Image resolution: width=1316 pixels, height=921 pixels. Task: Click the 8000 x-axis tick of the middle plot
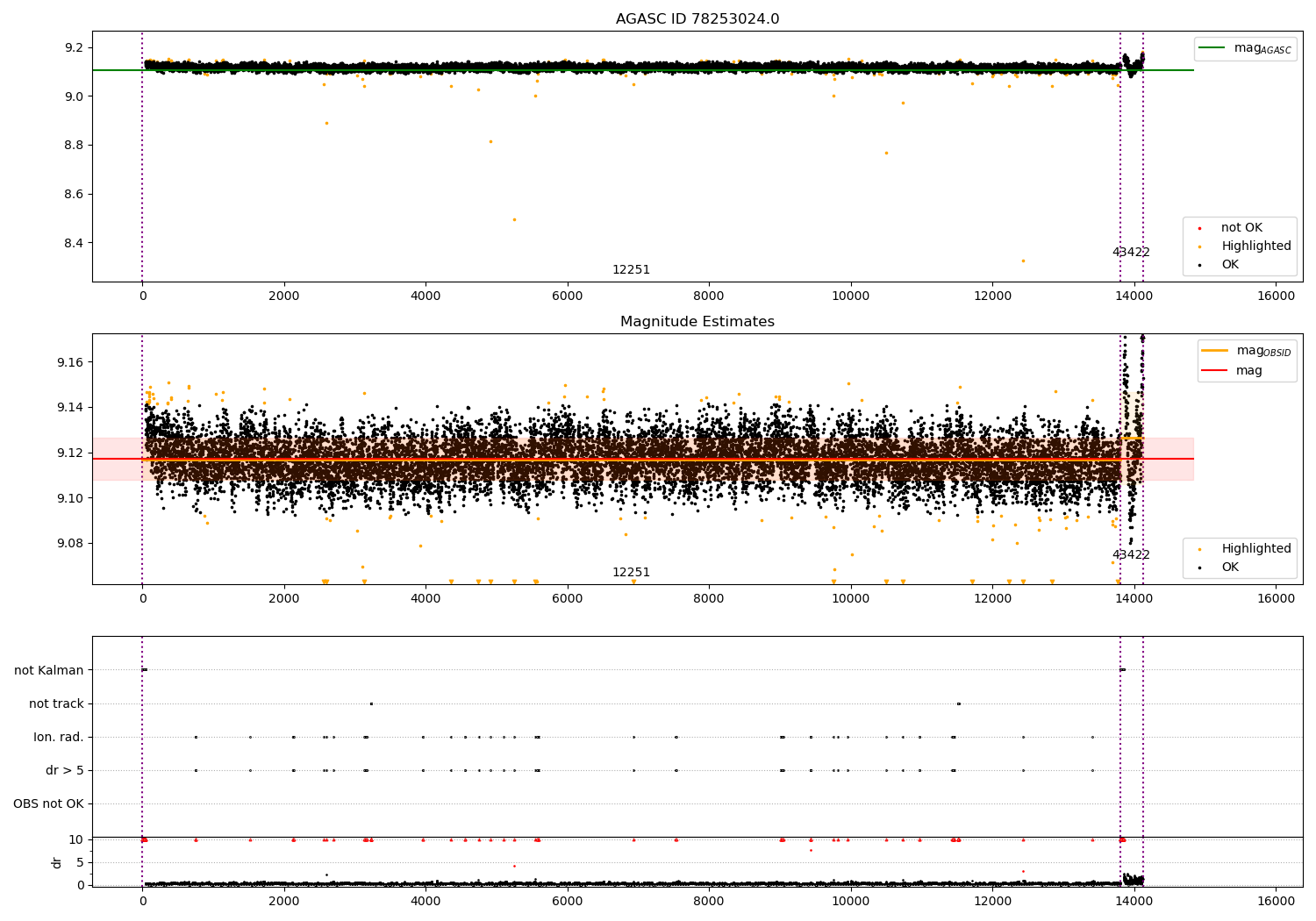click(x=709, y=598)
